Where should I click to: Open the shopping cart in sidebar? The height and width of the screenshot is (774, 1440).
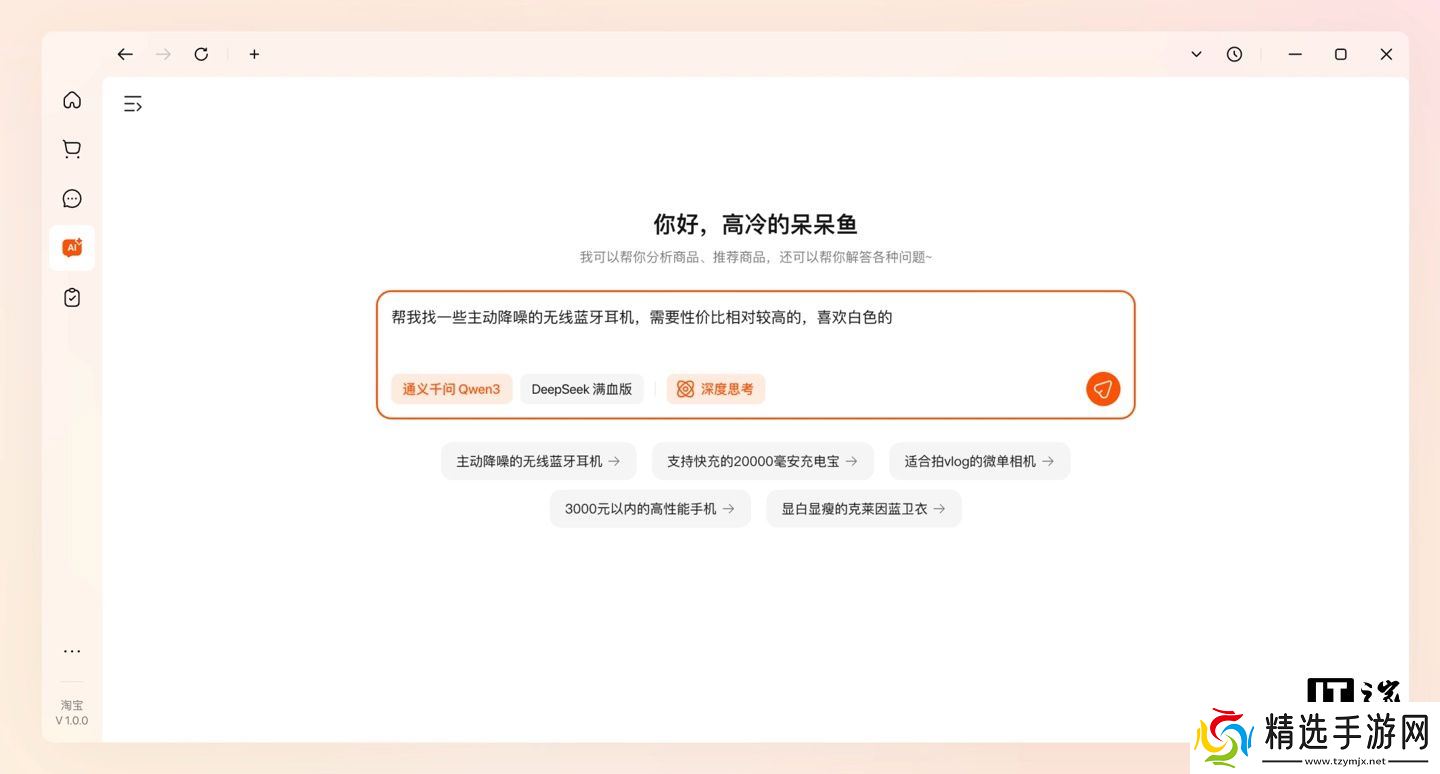pos(72,149)
